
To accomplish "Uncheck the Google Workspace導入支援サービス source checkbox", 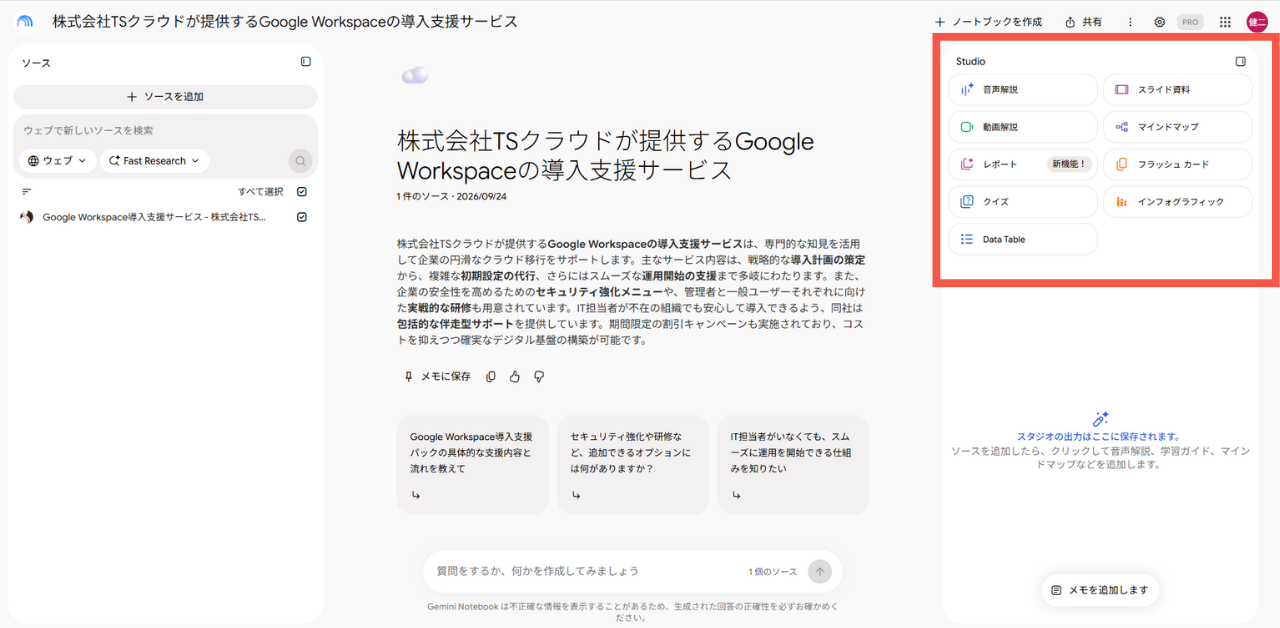I will coord(302,217).
